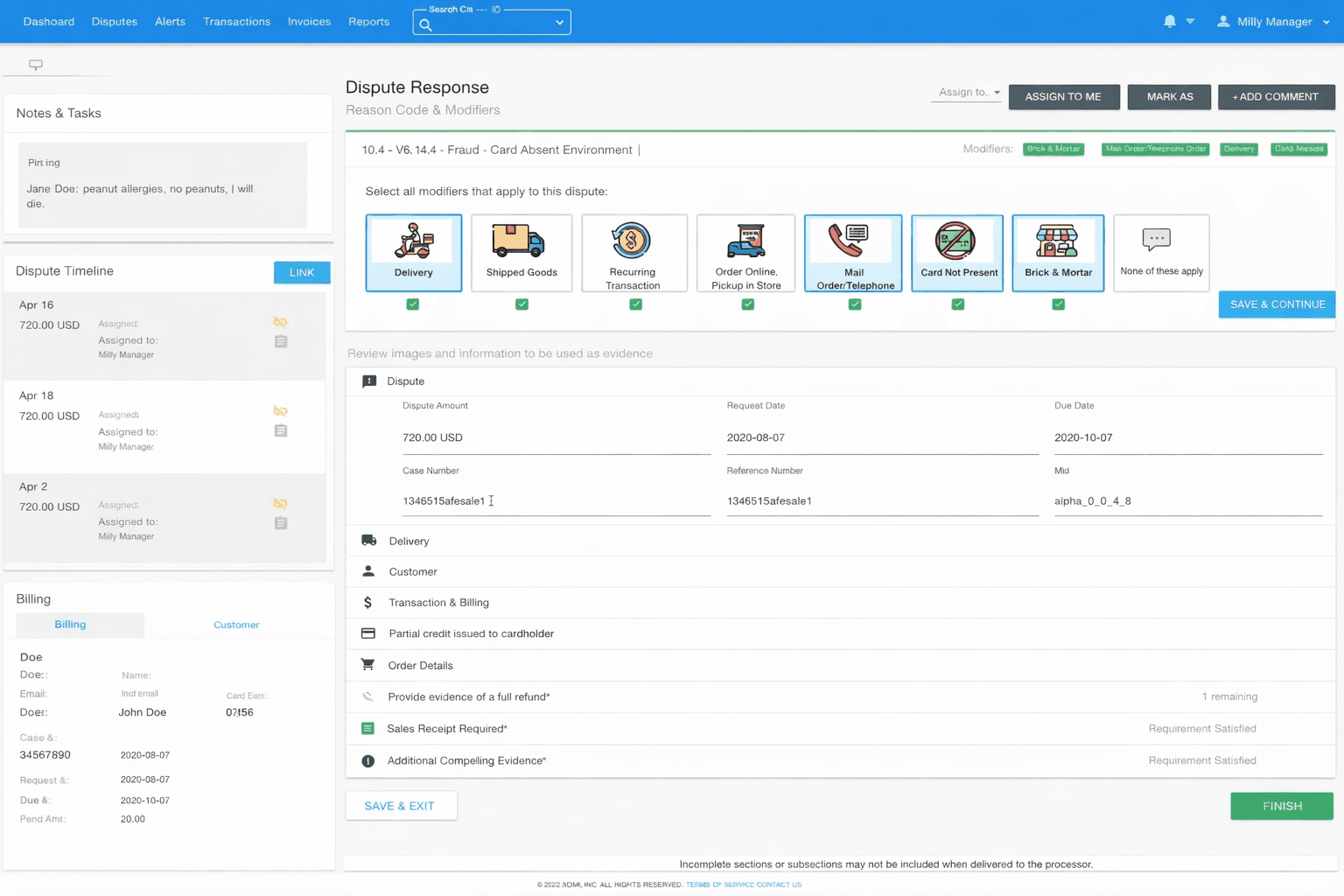This screenshot has width=1344, height=896.
Task: Click SAVE & CONTINUE
Action: point(1277,304)
